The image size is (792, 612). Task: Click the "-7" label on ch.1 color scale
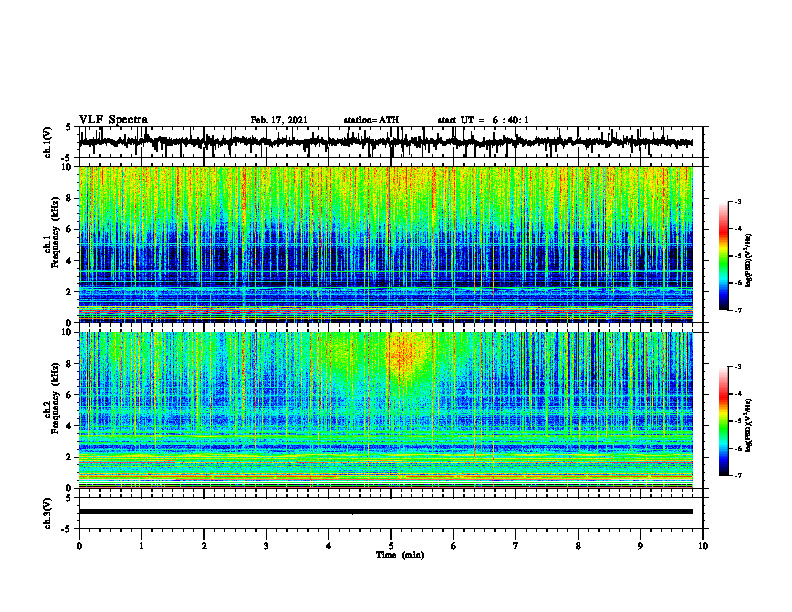click(x=738, y=310)
